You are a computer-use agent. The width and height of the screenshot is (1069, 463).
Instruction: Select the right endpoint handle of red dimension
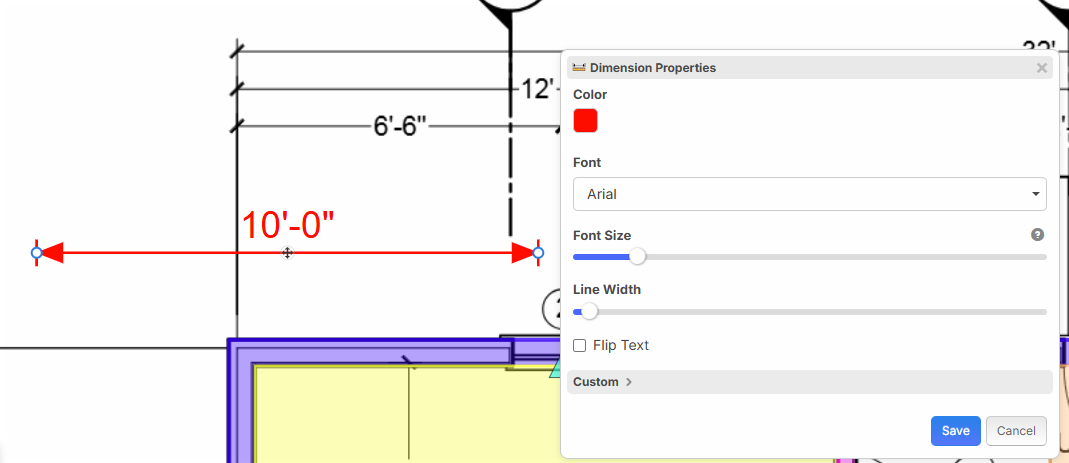point(538,253)
